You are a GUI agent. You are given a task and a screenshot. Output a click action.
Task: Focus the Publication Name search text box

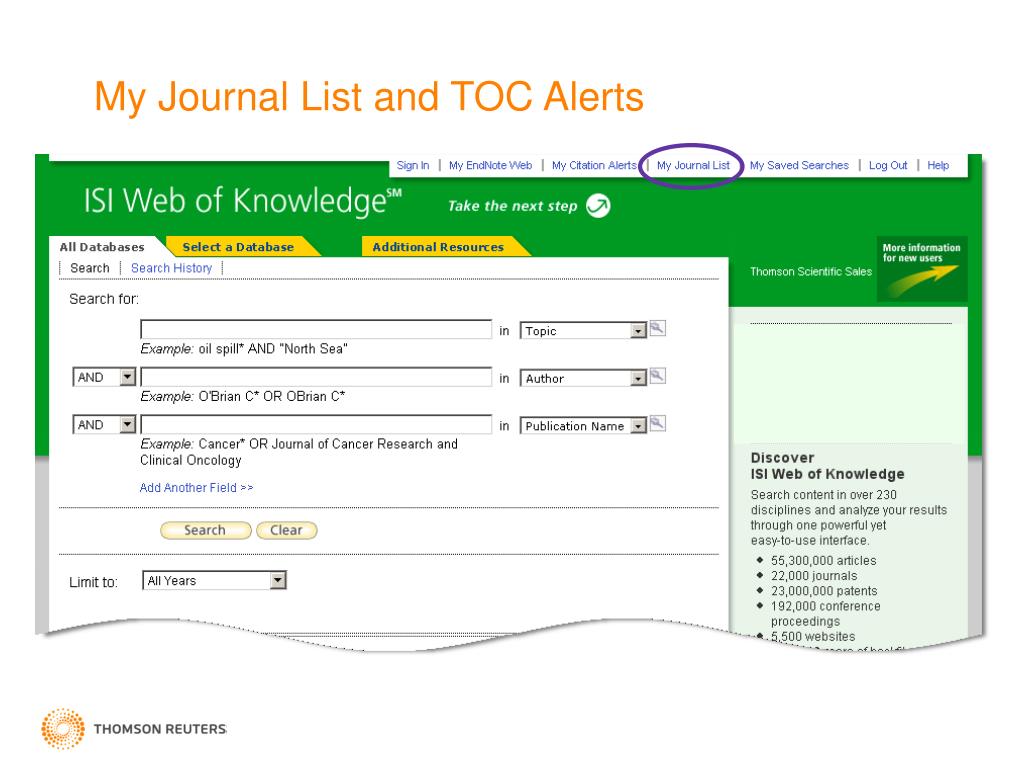316,424
